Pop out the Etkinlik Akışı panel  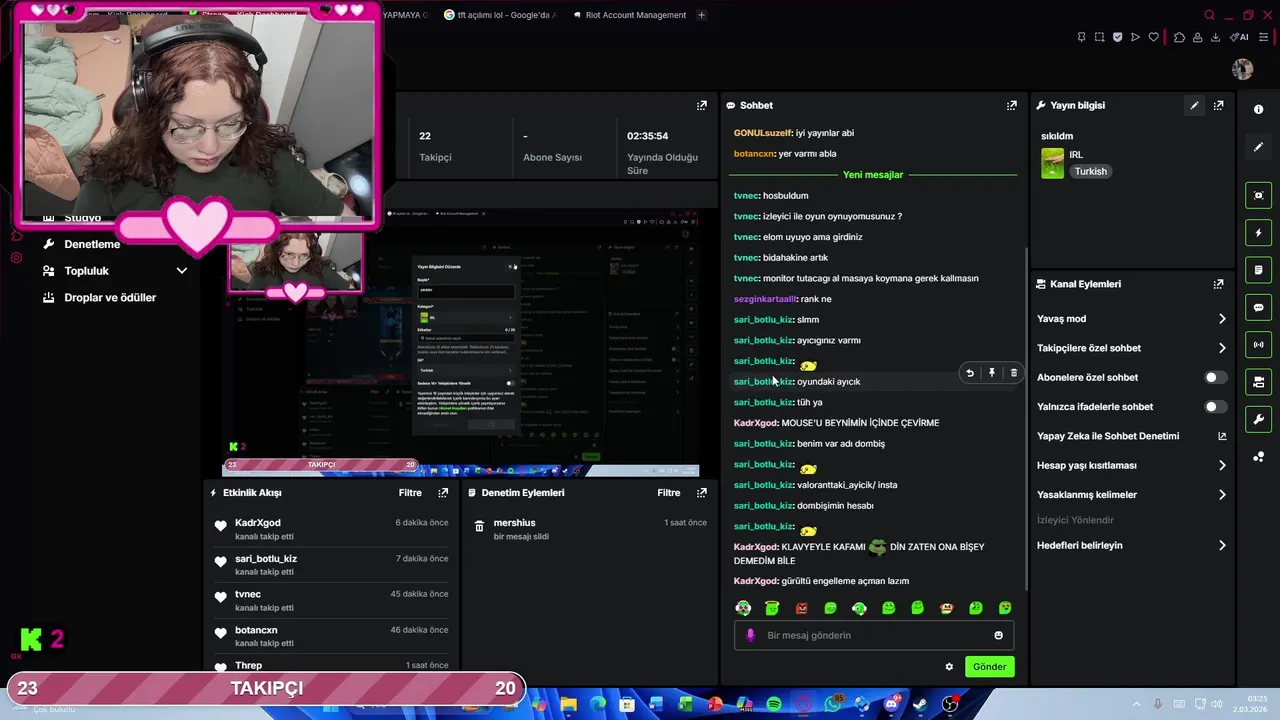point(443,493)
